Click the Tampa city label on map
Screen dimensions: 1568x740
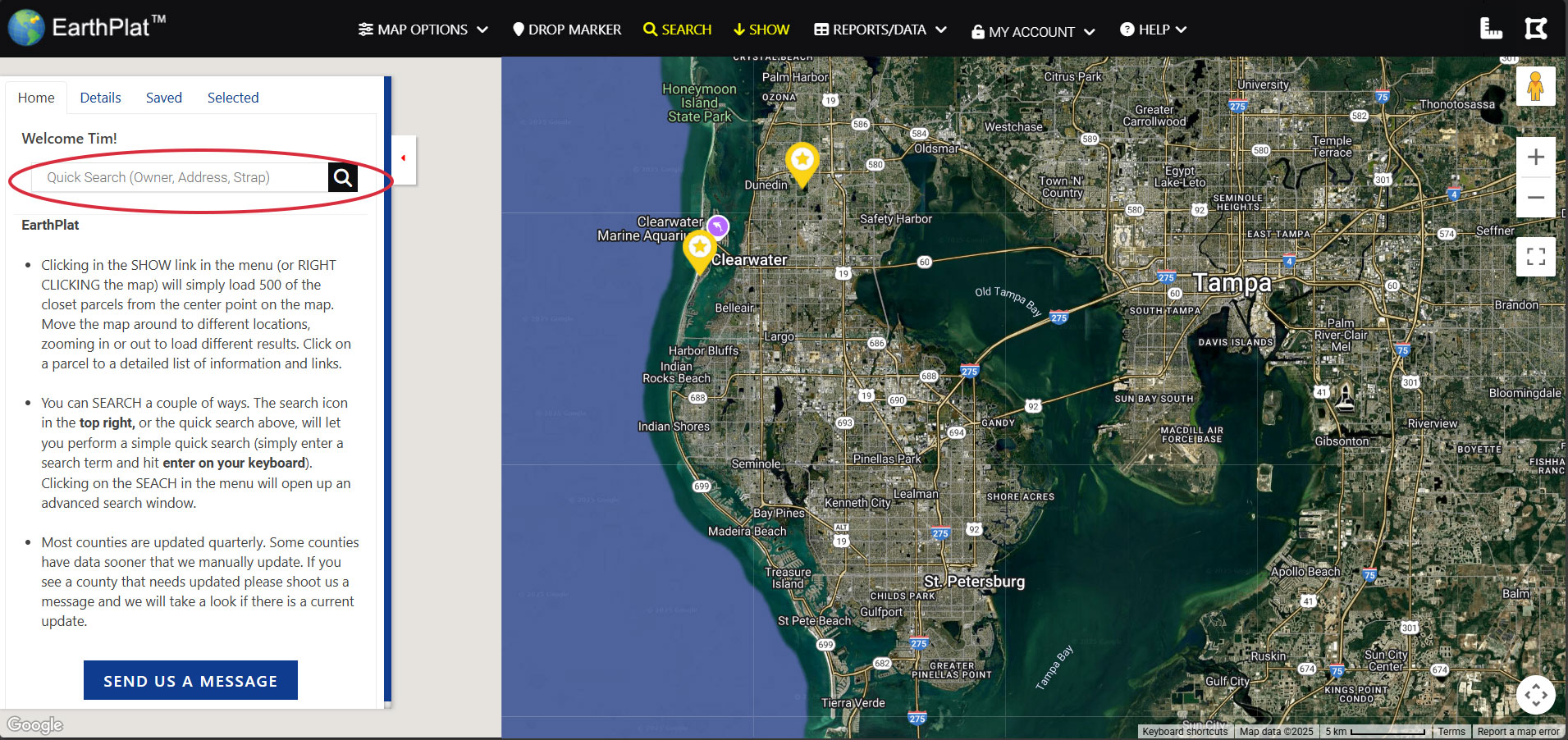click(x=1232, y=283)
